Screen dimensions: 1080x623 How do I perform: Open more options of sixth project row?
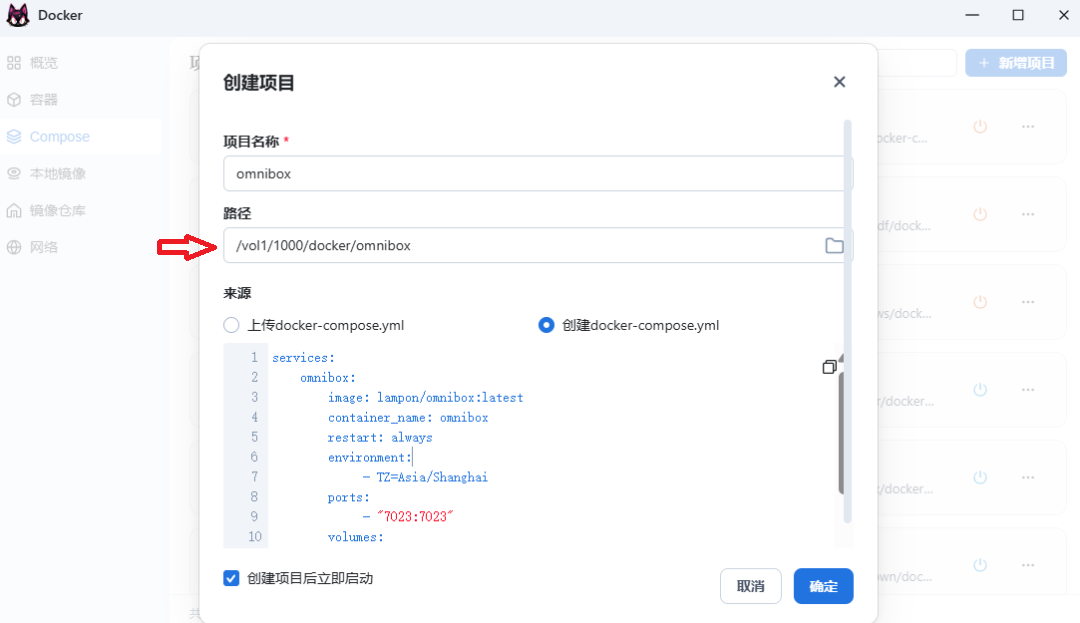coord(1028,565)
